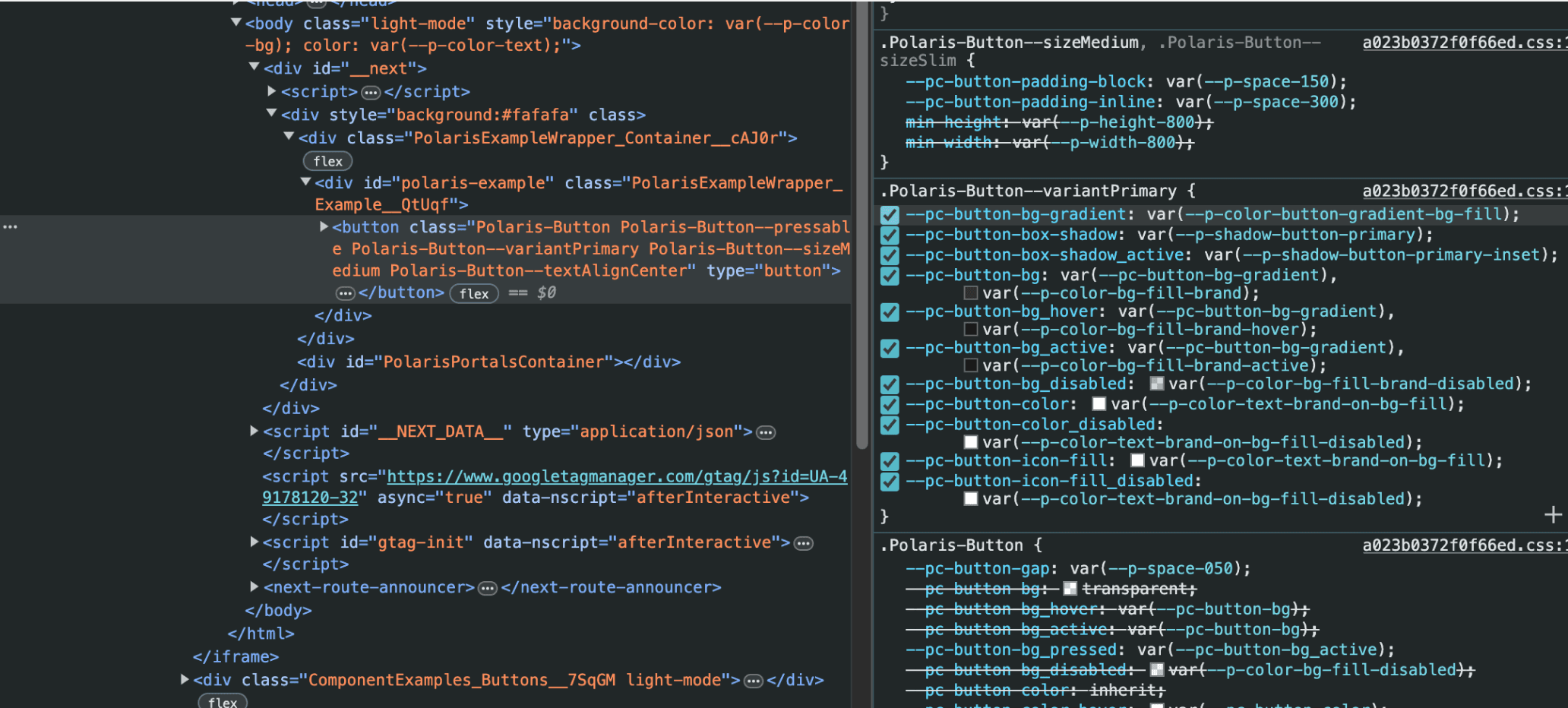The height and width of the screenshot is (708, 1568).
Task: Expand the Polaris-Button button element
Action: tap(324, 226)
